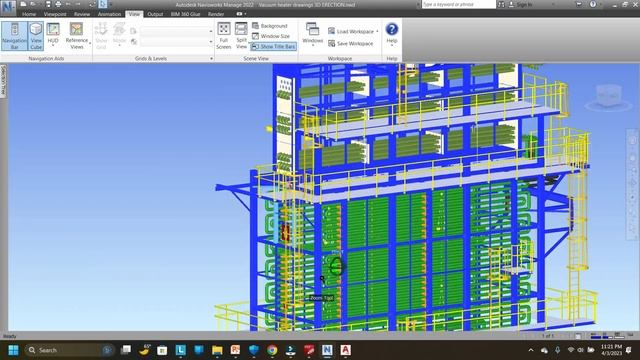
Task: Toggle the View Cube display
Action: point(36,36)
